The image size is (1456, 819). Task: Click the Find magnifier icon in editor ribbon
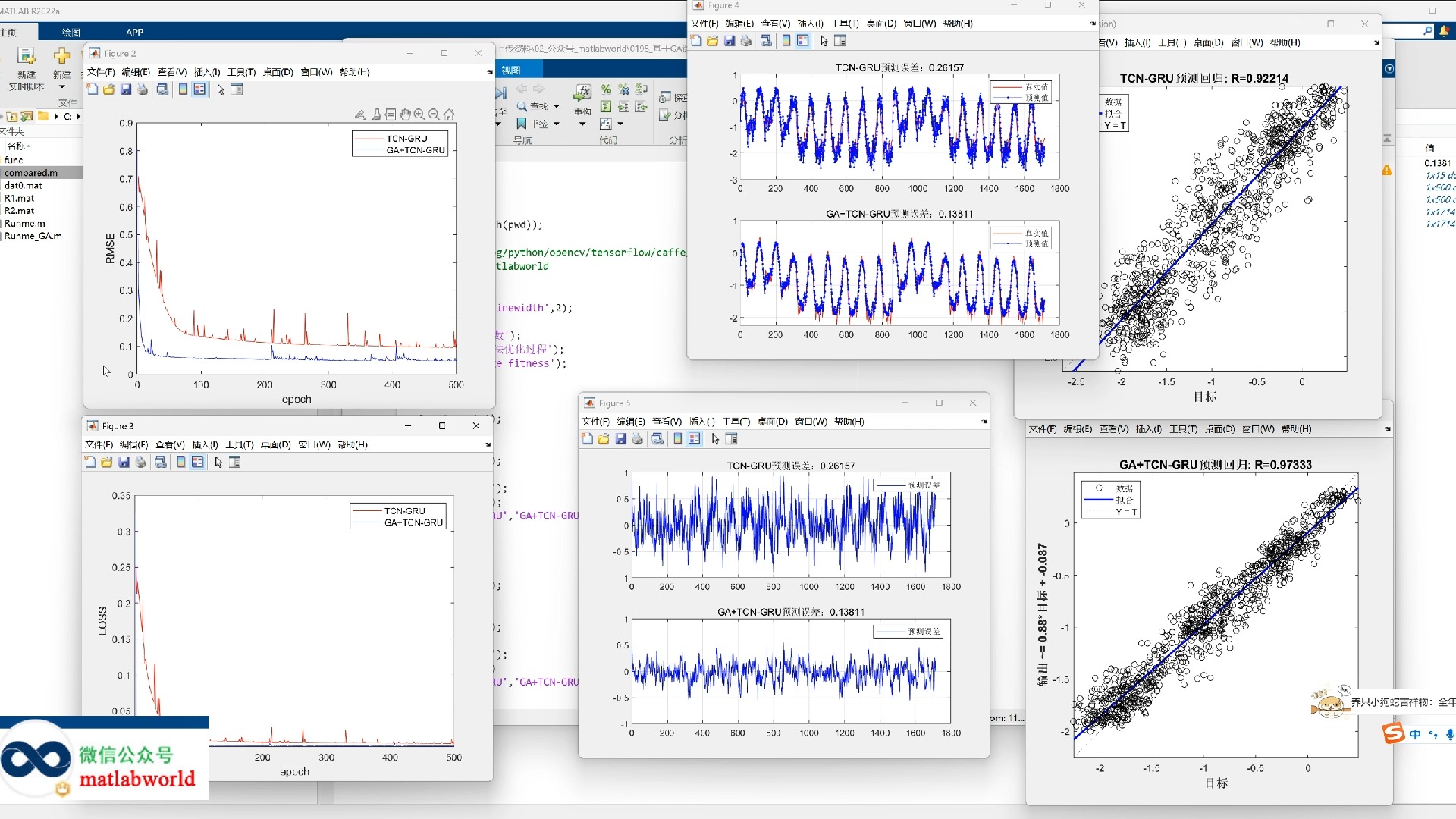coord(522,106)
